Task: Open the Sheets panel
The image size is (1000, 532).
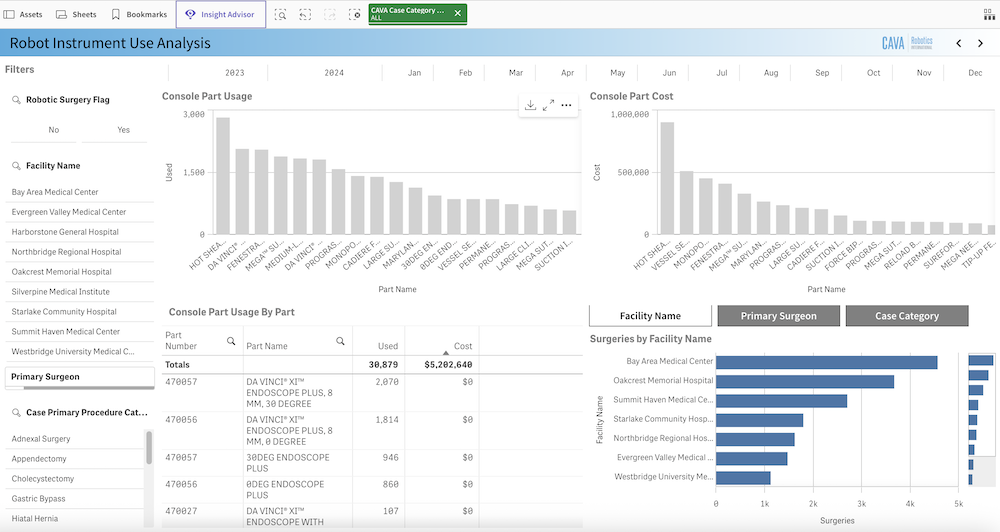Action: [76, 15]
